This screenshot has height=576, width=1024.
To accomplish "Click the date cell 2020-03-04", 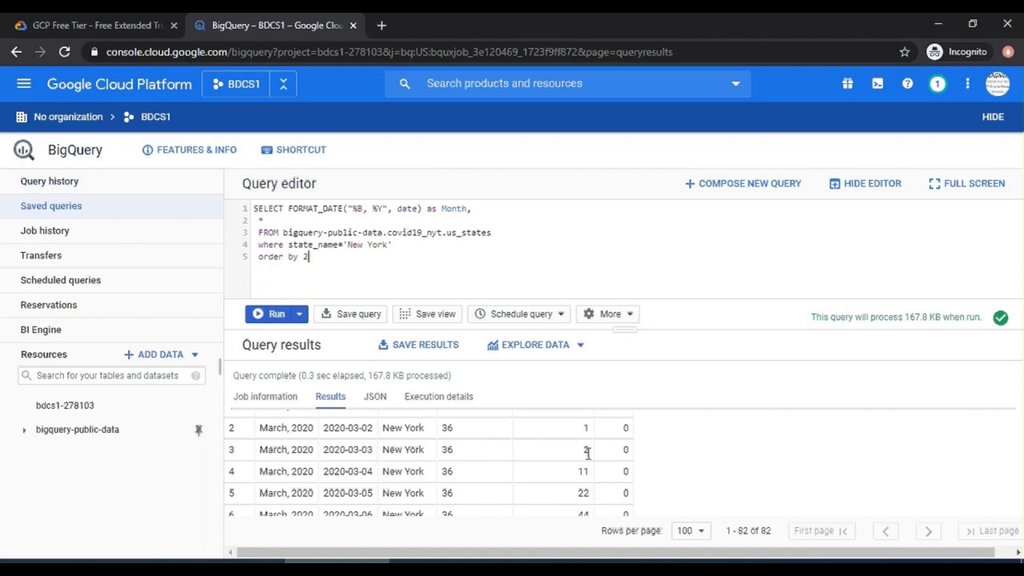I will pyautogui.click(x=347, y=472).
